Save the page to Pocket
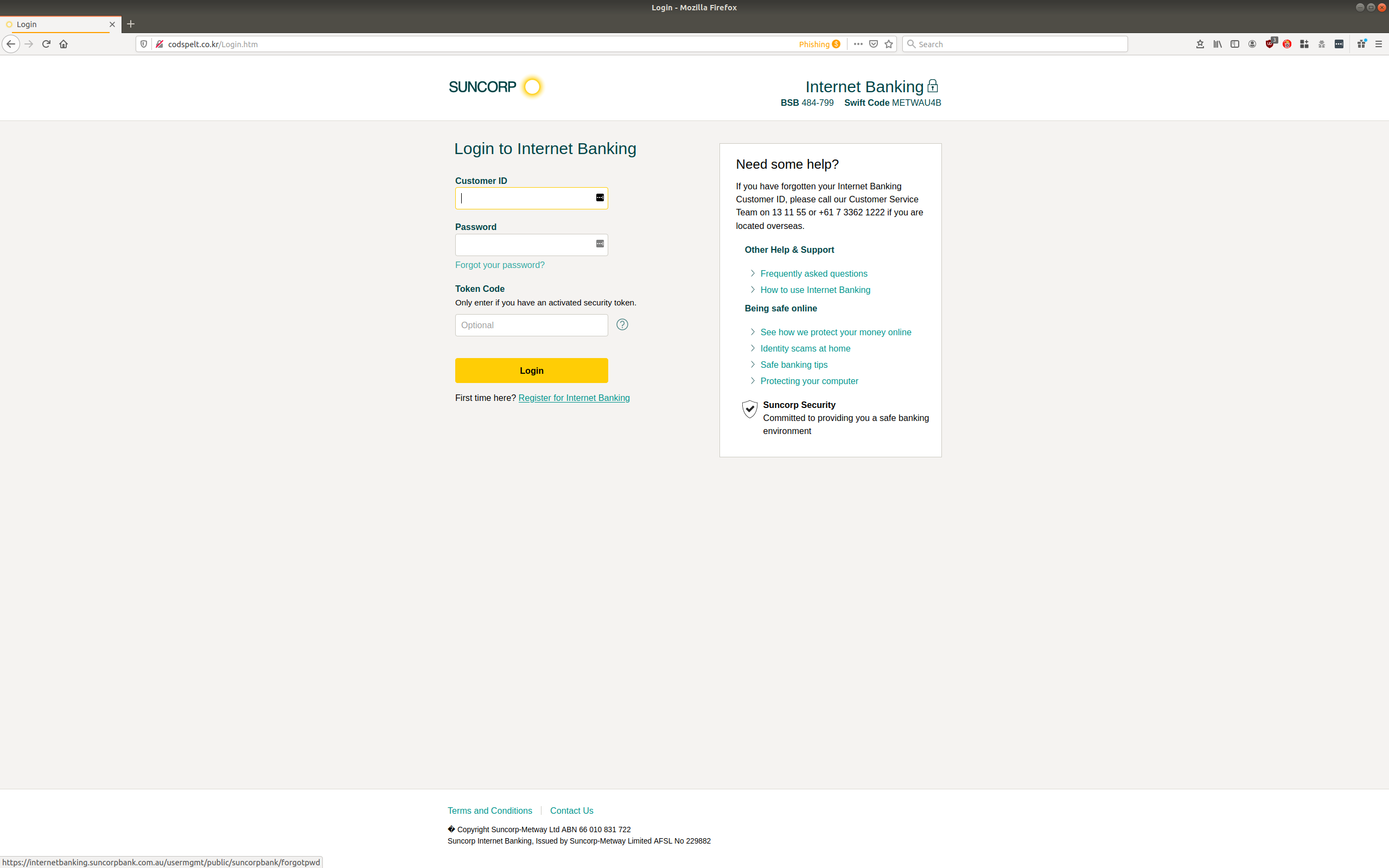1389x868 pixels. [874, 43]
